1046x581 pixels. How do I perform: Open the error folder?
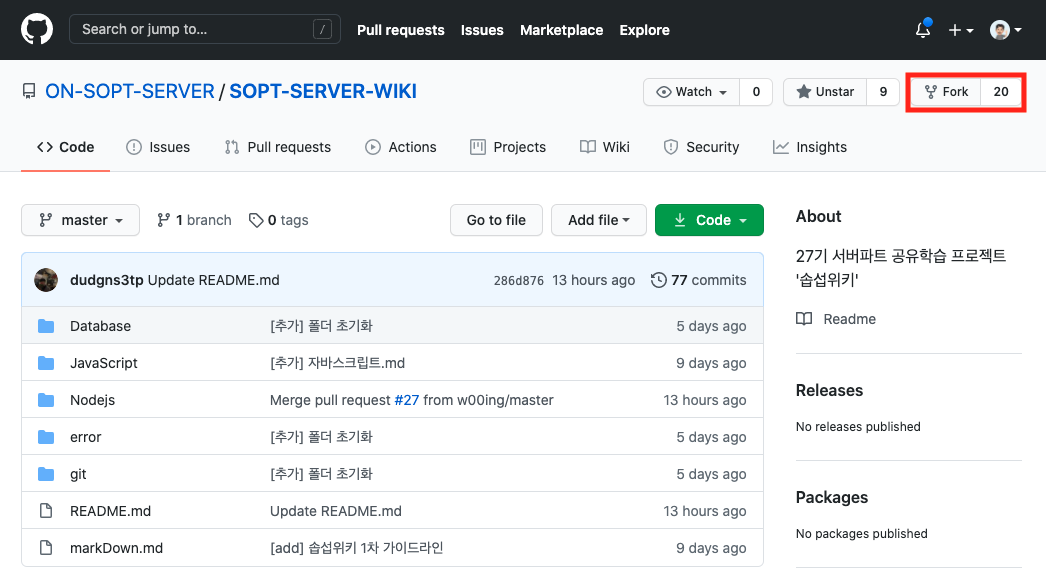(85, 437)
